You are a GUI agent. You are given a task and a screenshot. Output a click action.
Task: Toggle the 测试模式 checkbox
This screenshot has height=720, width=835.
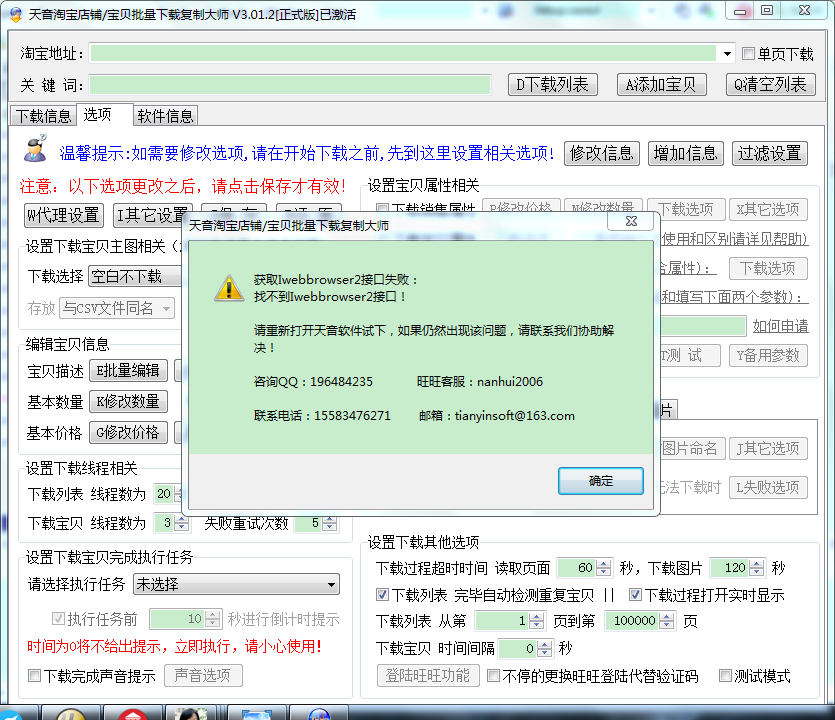(x=725, y=676)
